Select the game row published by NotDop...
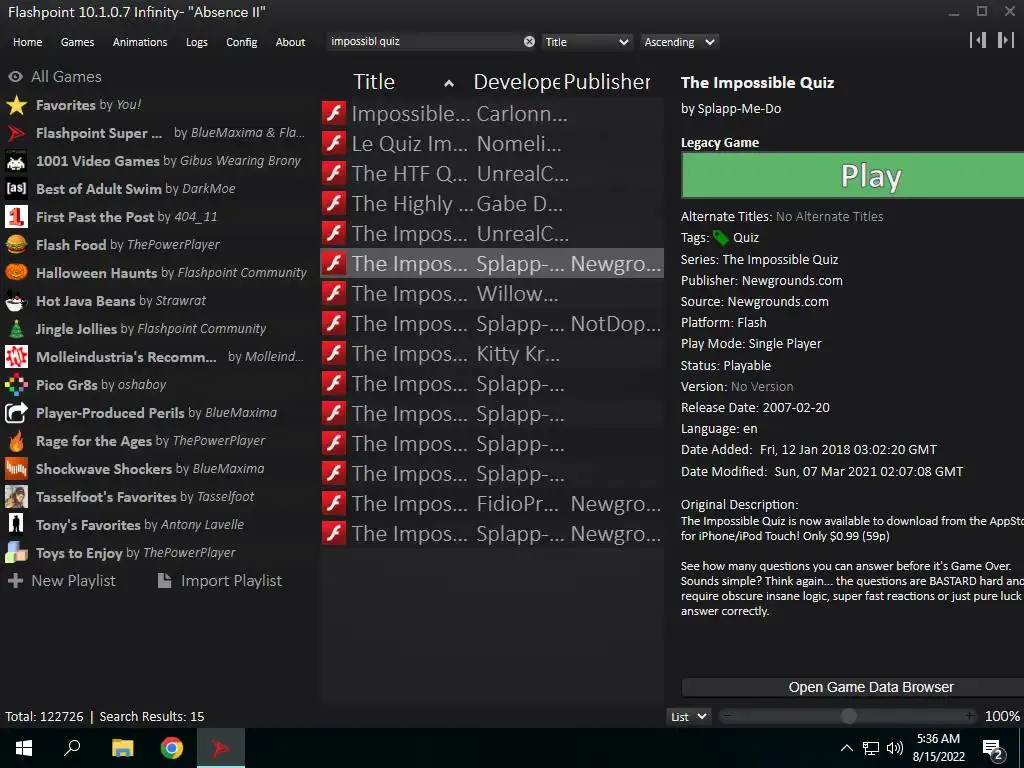This screenshot has height=768, width=1024. coord(492,324)
